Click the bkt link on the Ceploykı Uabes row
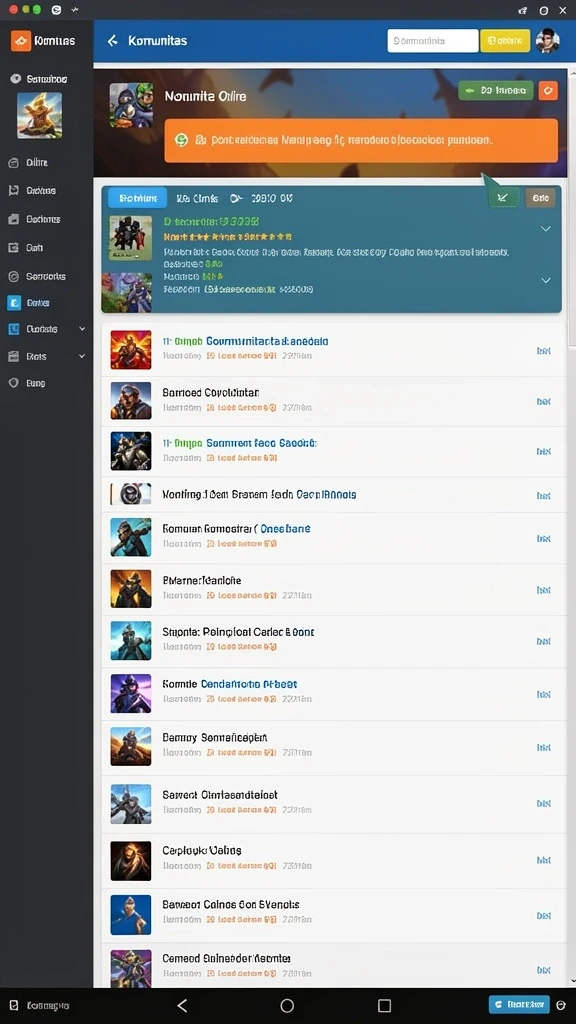 (x=543, y=860)
